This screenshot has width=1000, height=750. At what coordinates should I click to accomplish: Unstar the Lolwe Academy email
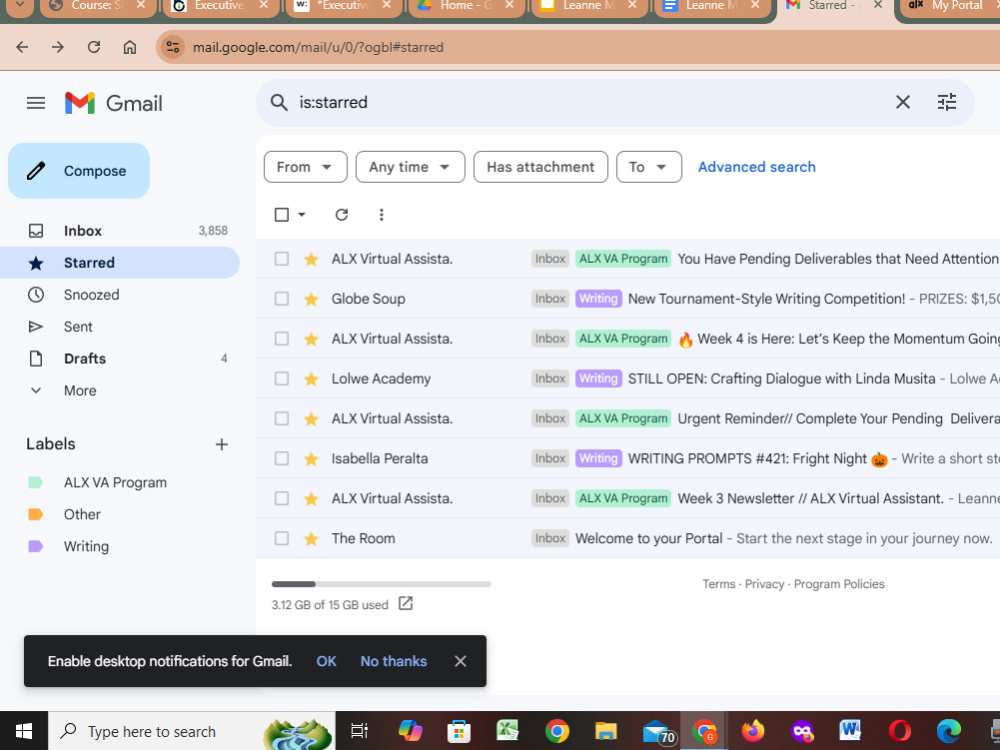[x=311, y=379]
